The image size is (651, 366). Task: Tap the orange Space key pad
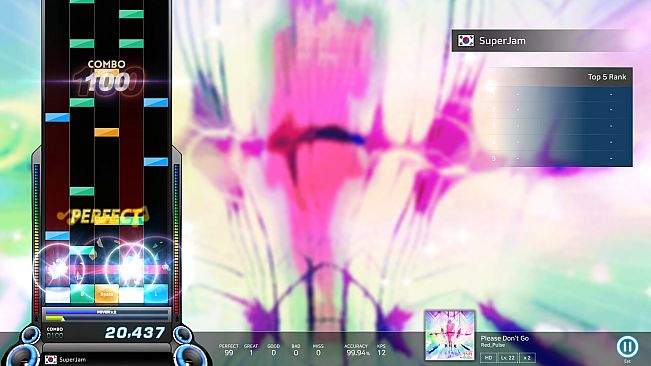[107, 294]
